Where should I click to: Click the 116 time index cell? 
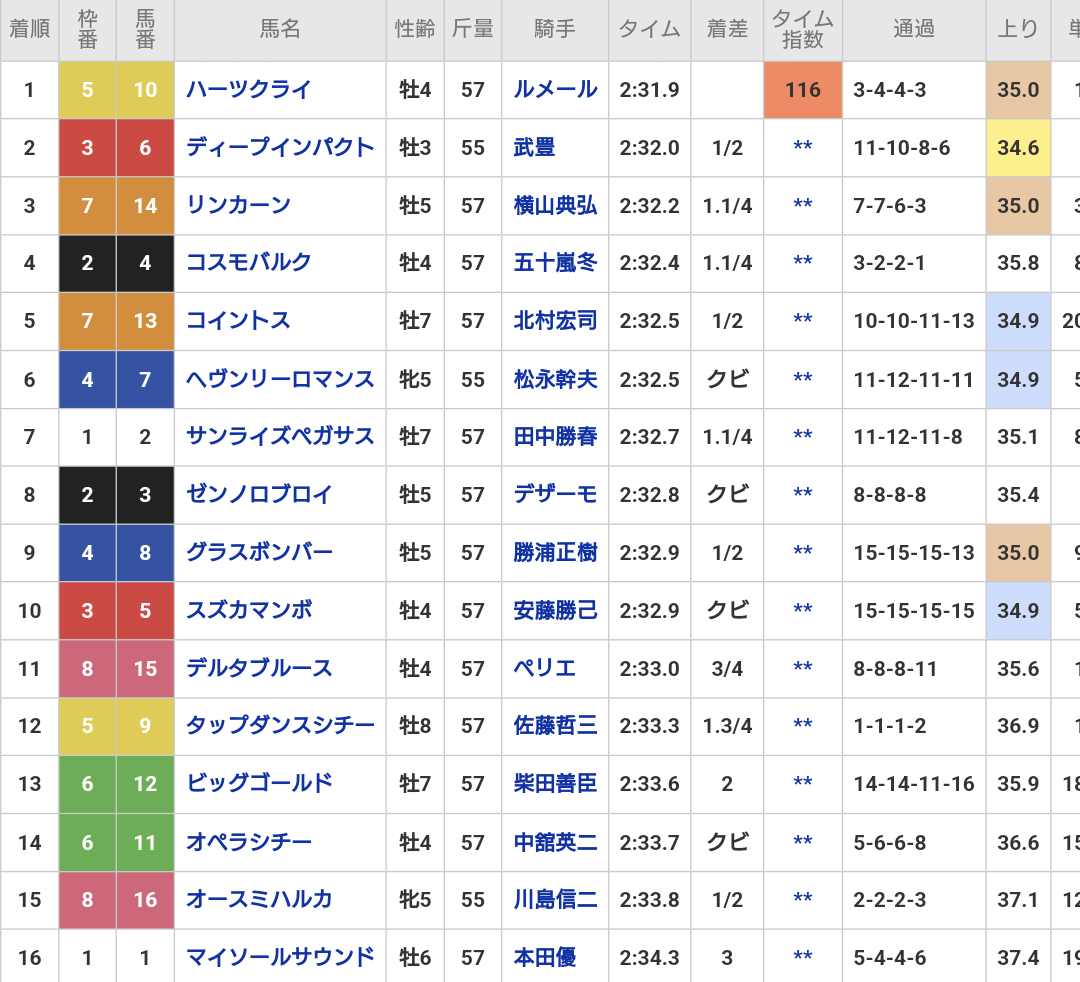click(x=802, y=90)
